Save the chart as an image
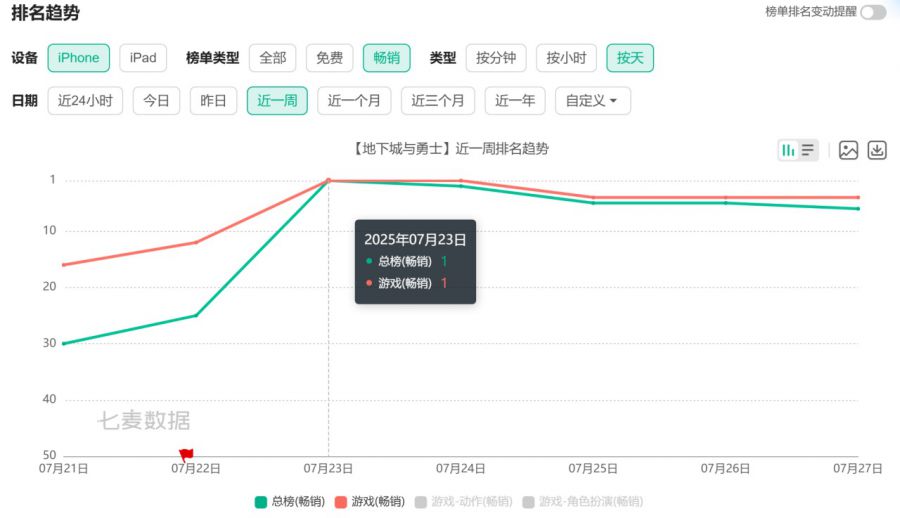Image resolution: width=900 pixels, height=518 pixels. click(848, 150)
